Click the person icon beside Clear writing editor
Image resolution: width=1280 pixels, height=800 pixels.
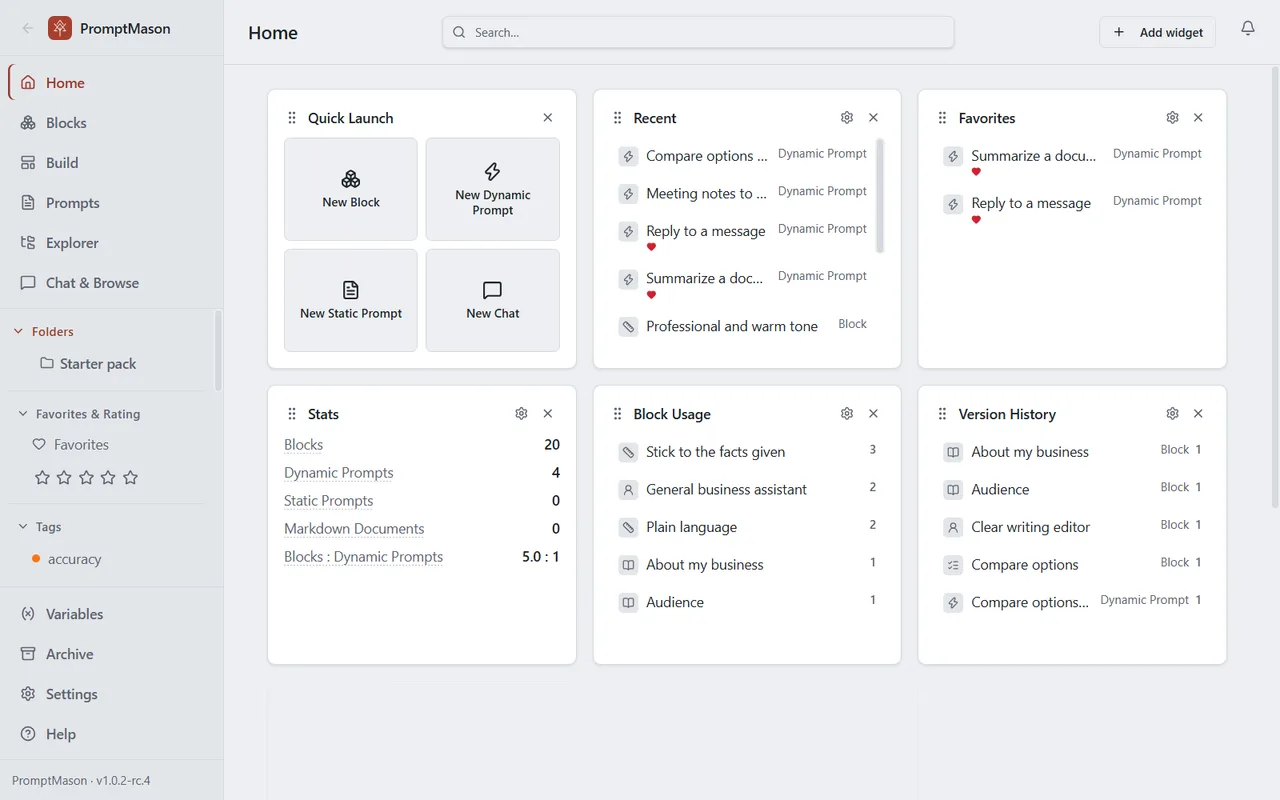click(953, 527)
